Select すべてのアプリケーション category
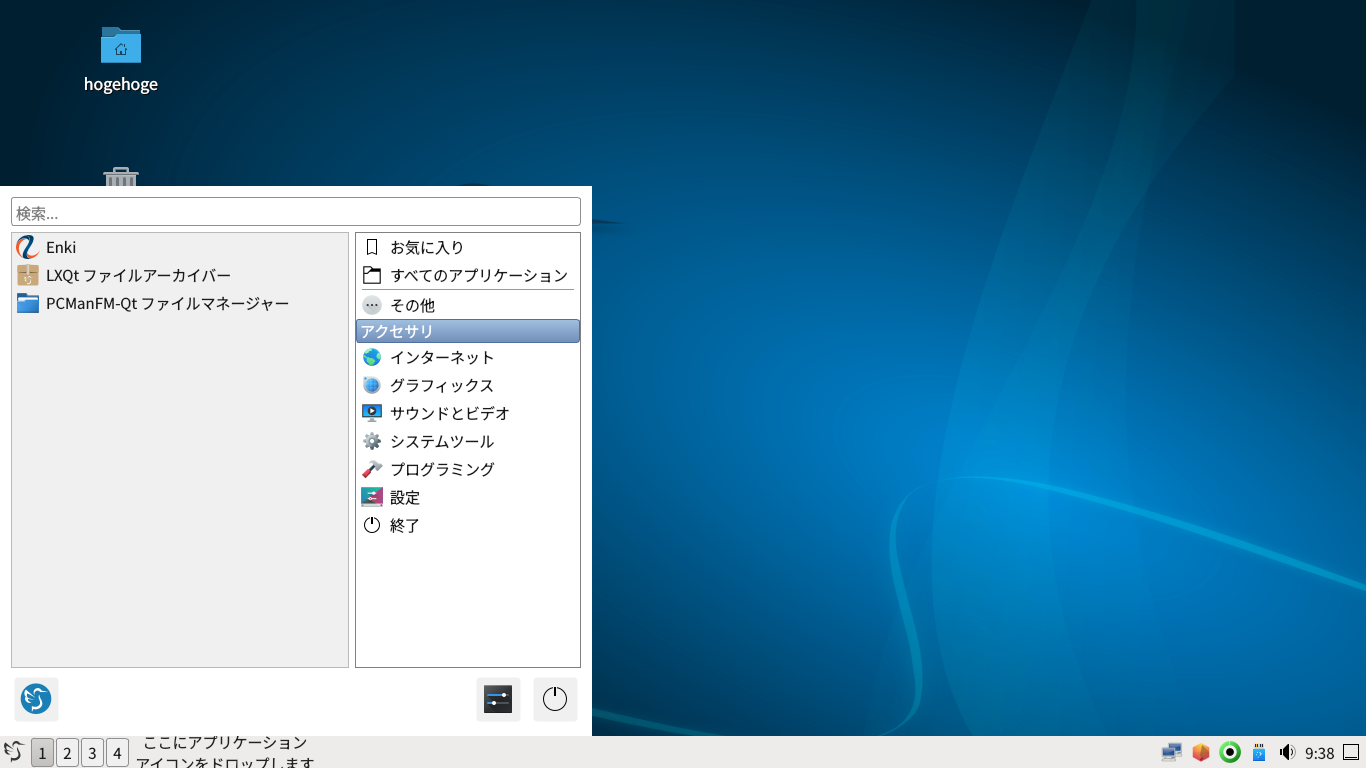 tap(478, 275)
